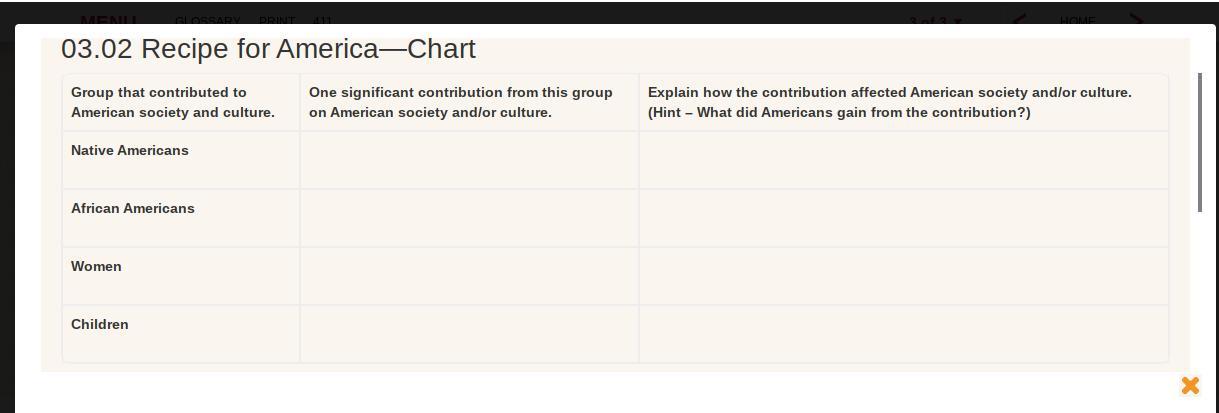Viewport: 1219px width, 413px height.
Task: Go to the previous page arrow
Action: tap(1019, 20)
